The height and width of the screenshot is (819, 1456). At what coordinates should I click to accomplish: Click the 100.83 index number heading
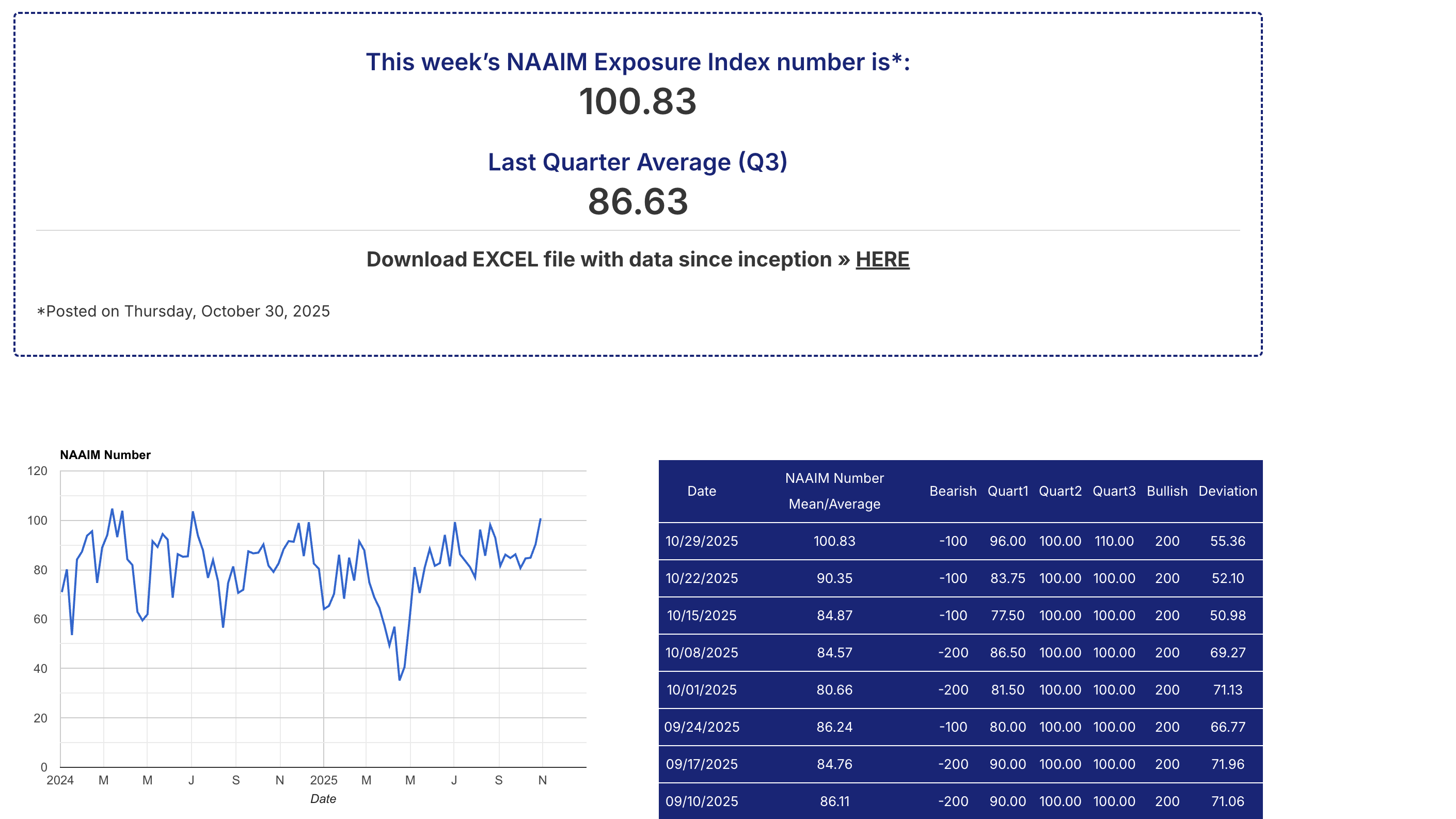click(637, 102)
